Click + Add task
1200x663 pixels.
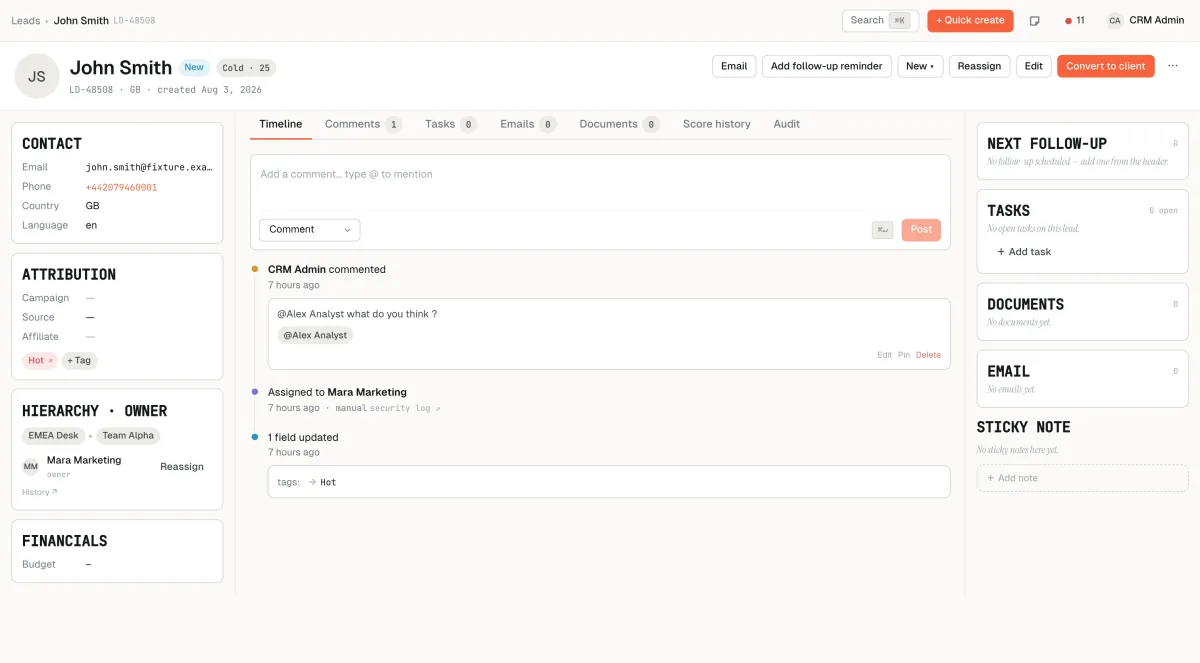click(1024, 252)
